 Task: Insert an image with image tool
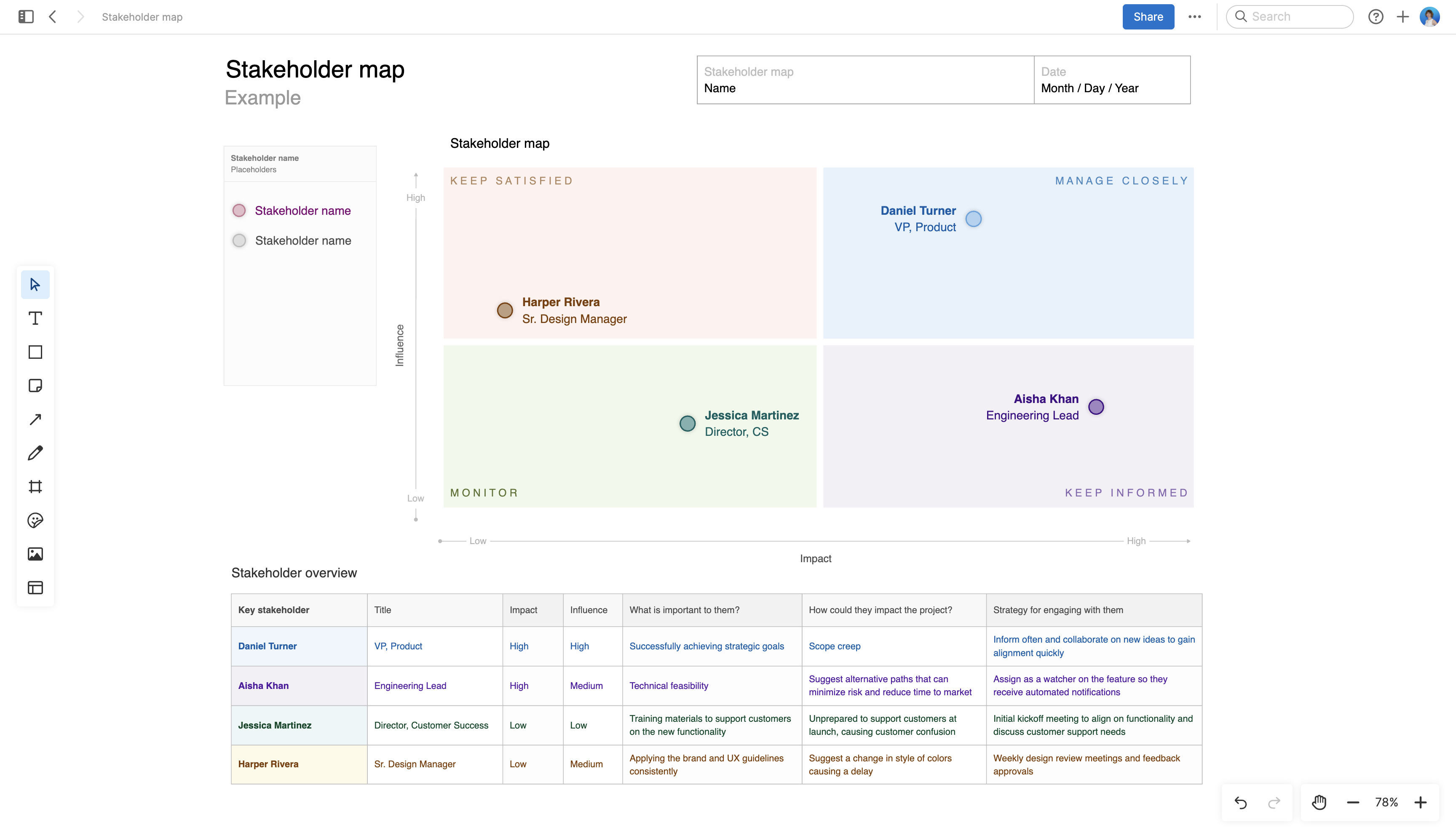tap(35, 554)
